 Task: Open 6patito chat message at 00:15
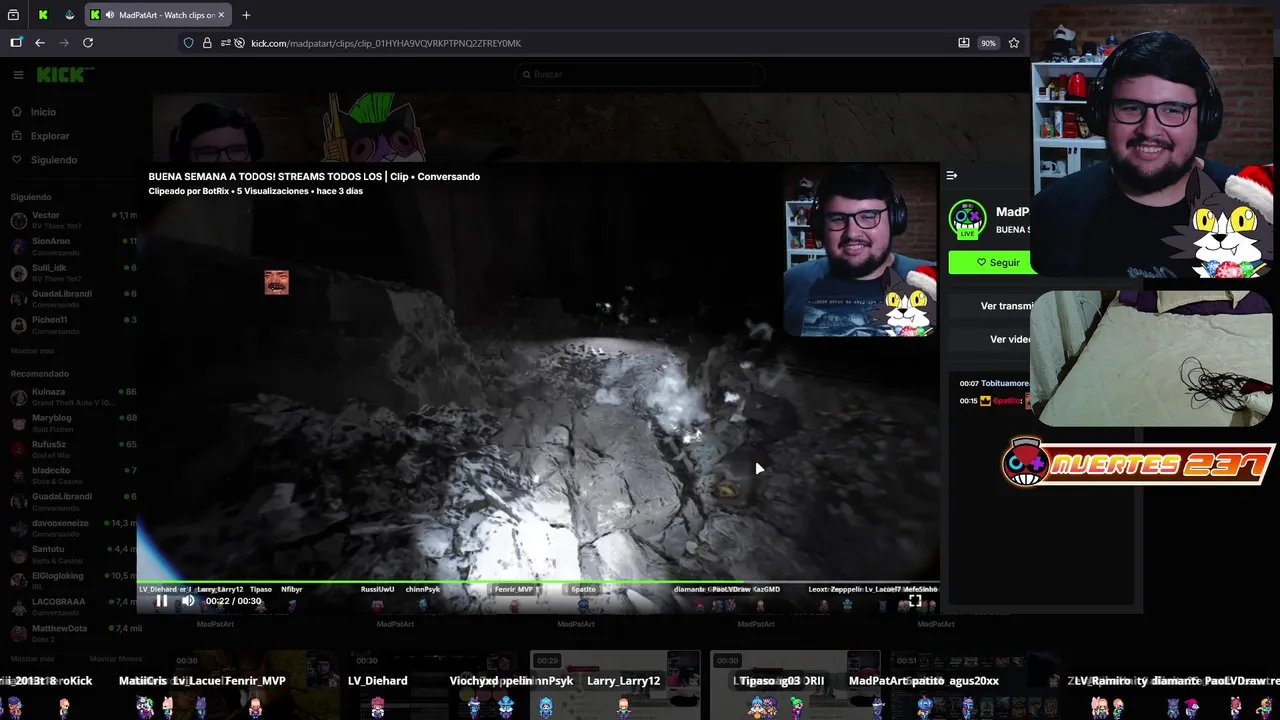point(993,401)
